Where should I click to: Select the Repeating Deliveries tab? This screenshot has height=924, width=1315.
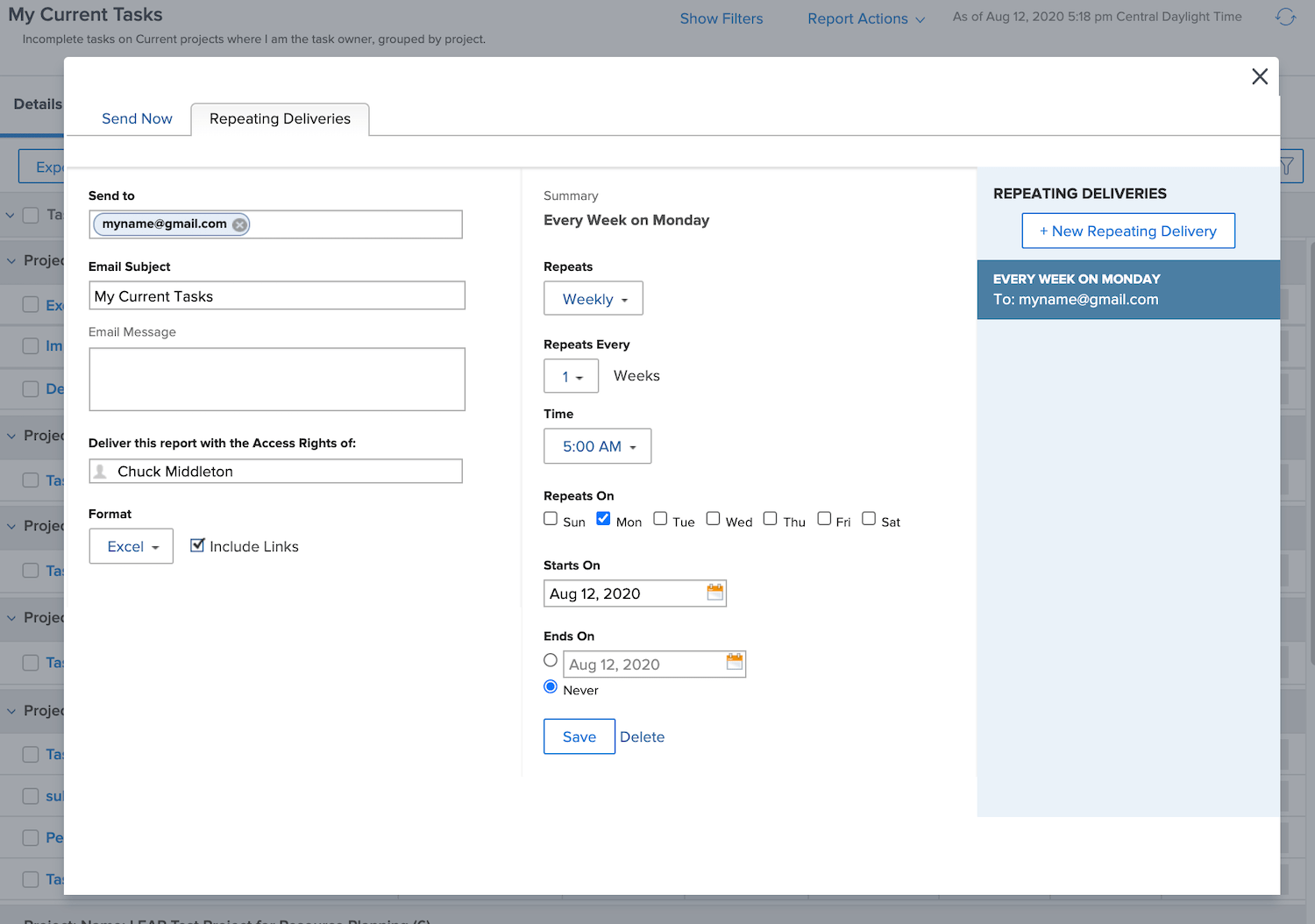tap(280, 118)
